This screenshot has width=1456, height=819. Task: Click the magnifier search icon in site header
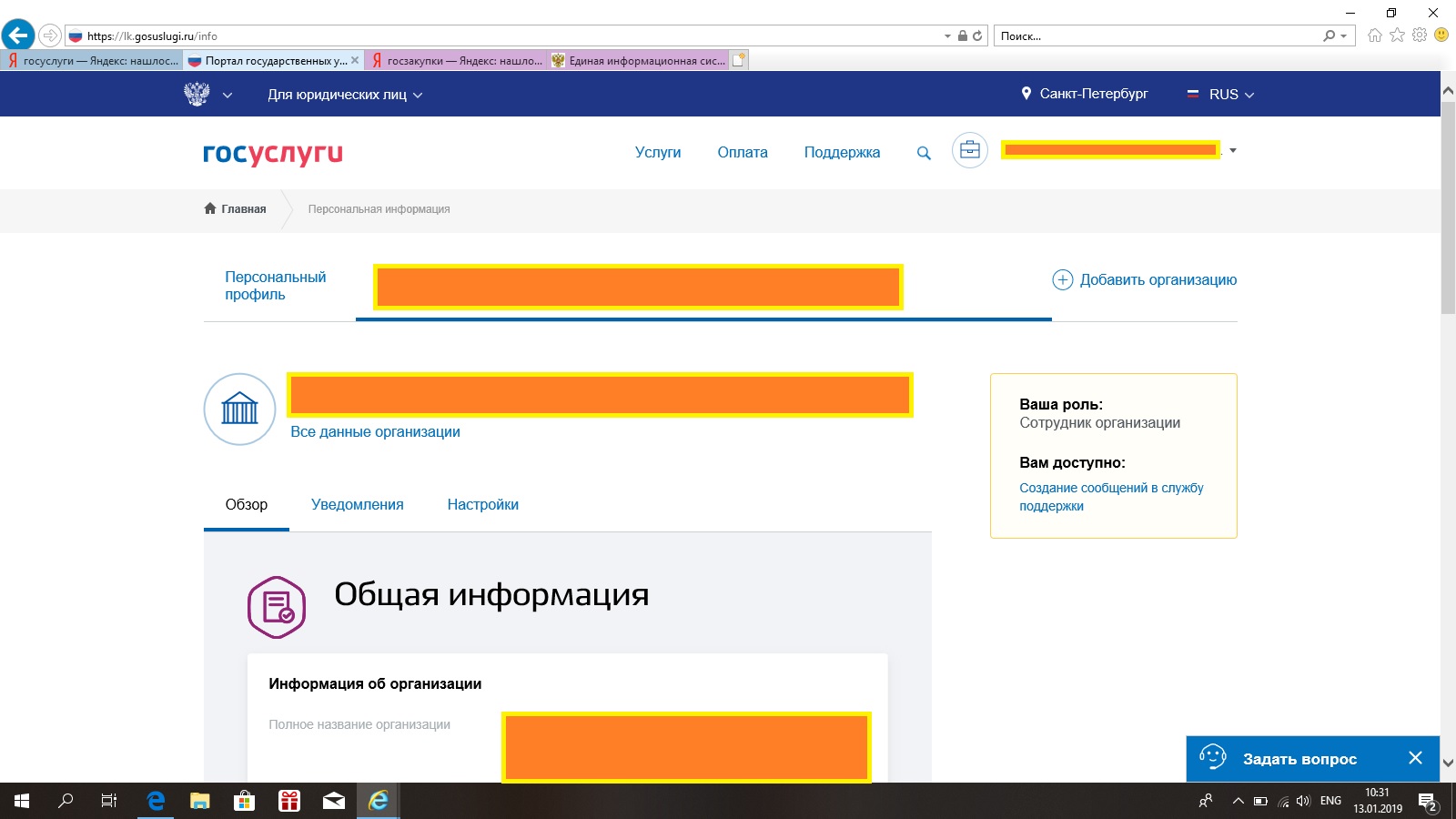(924, 153)
